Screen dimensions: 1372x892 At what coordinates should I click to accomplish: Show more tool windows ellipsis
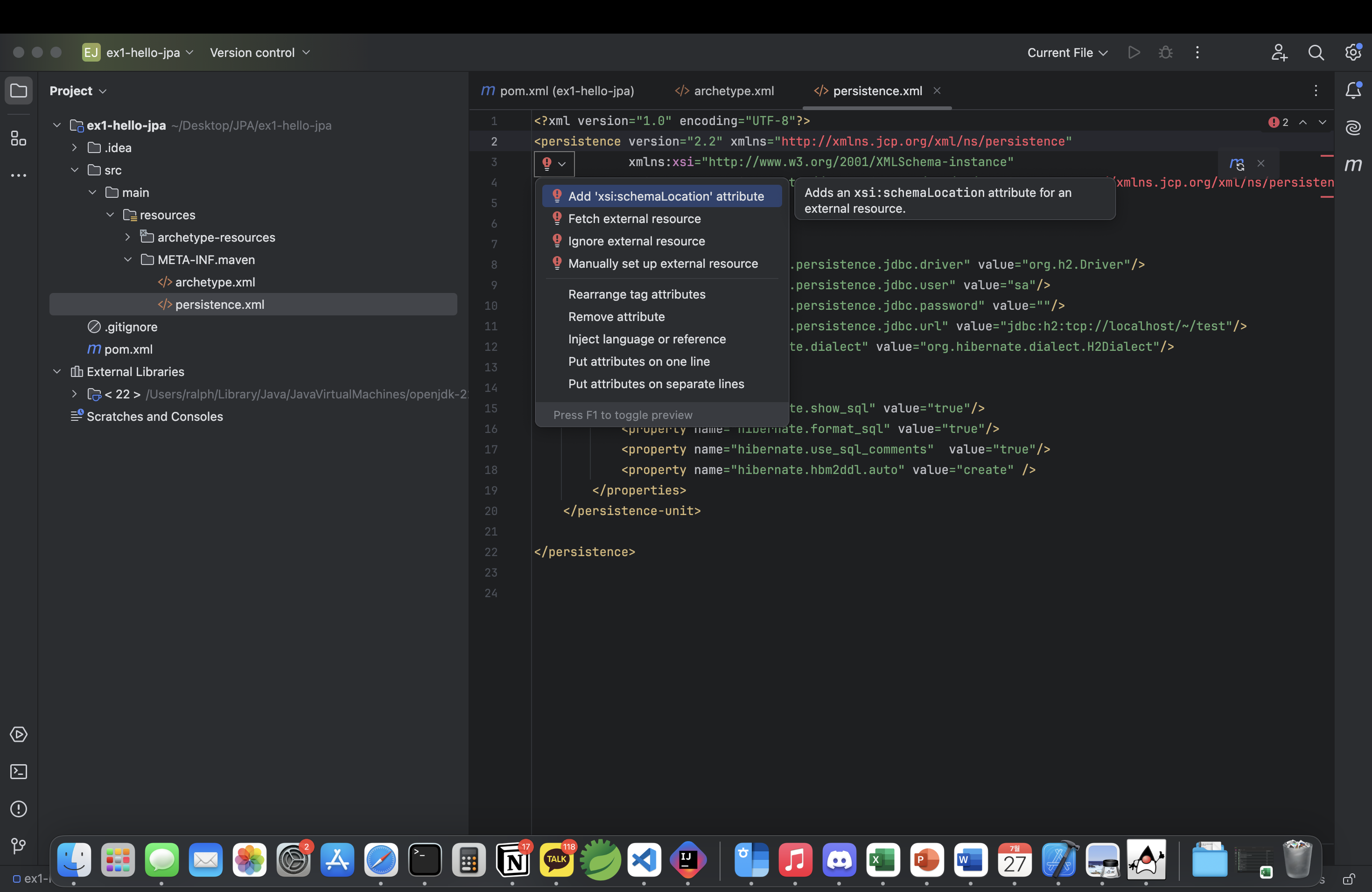[x=19, y=175]
